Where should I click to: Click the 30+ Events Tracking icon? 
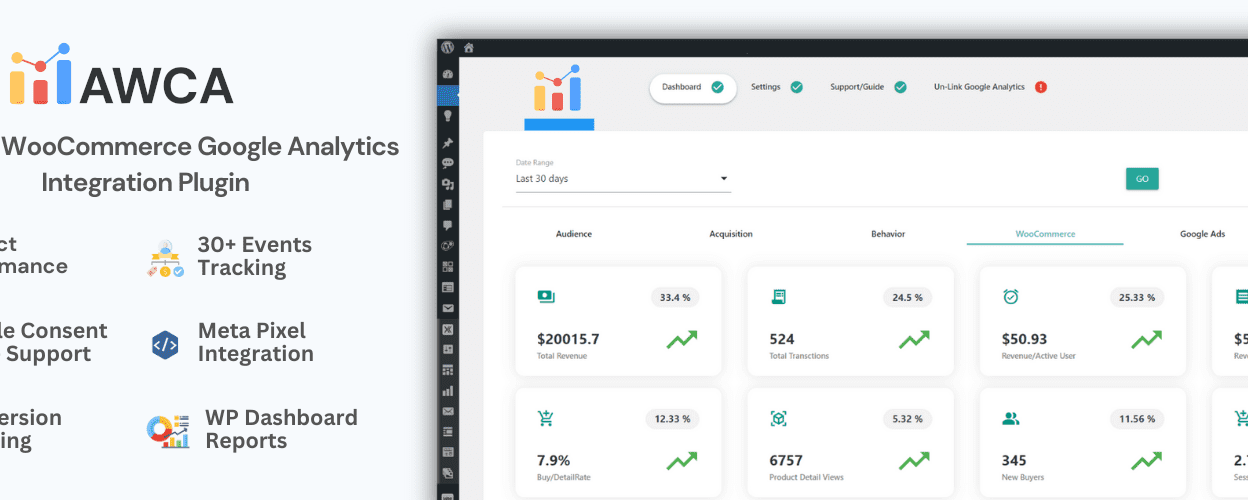click(166, 258)
